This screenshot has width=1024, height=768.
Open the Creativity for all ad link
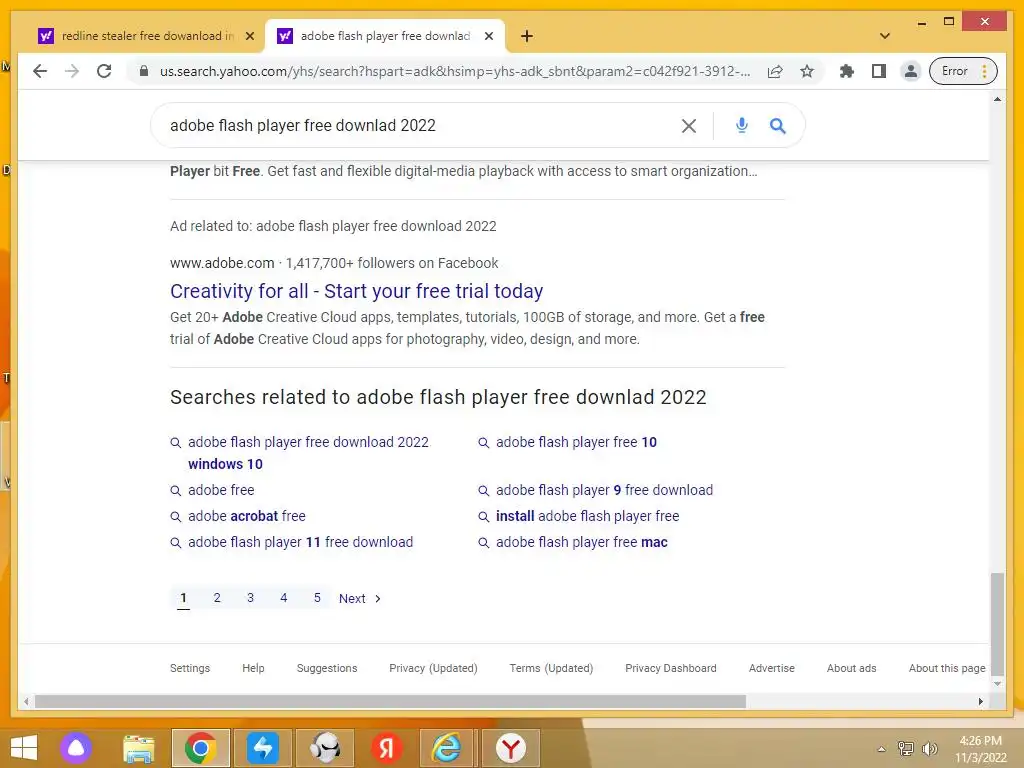tap(357, 291)
